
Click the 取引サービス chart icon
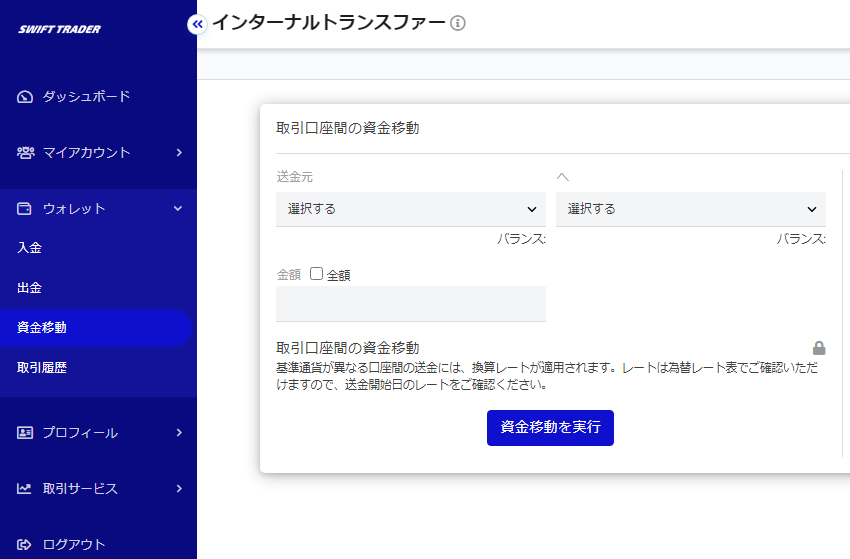pyautogui.click(x=26, y=489)
